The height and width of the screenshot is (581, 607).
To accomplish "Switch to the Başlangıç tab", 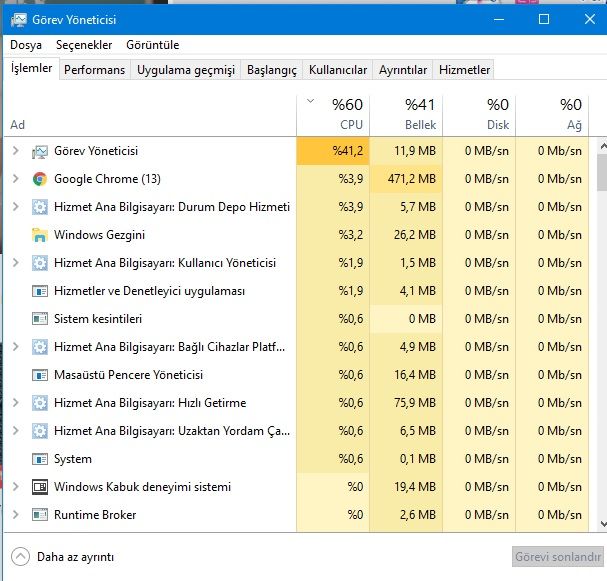I will tap(272, 70).
